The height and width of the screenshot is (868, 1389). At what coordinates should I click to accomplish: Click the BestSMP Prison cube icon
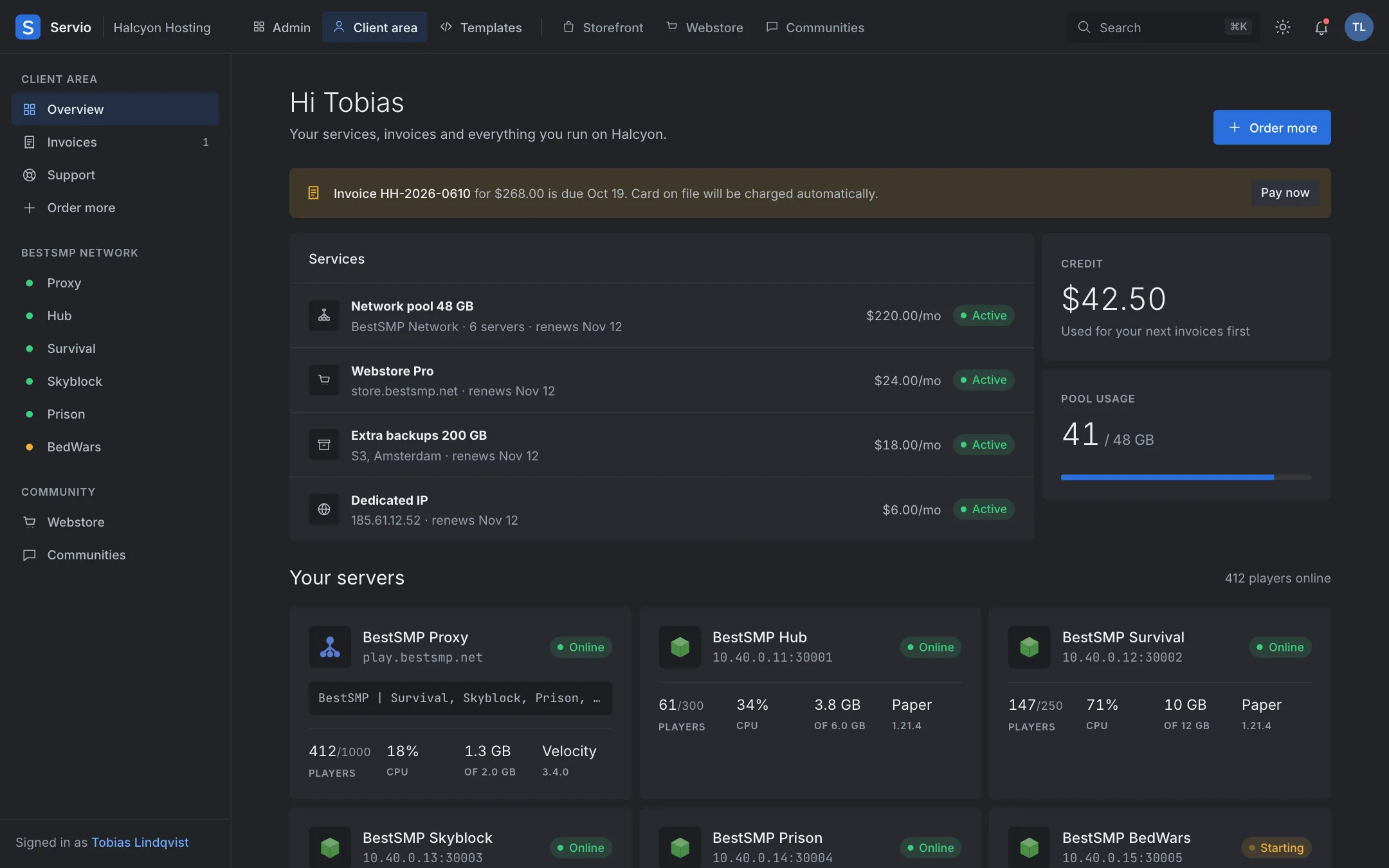(680, 847)
